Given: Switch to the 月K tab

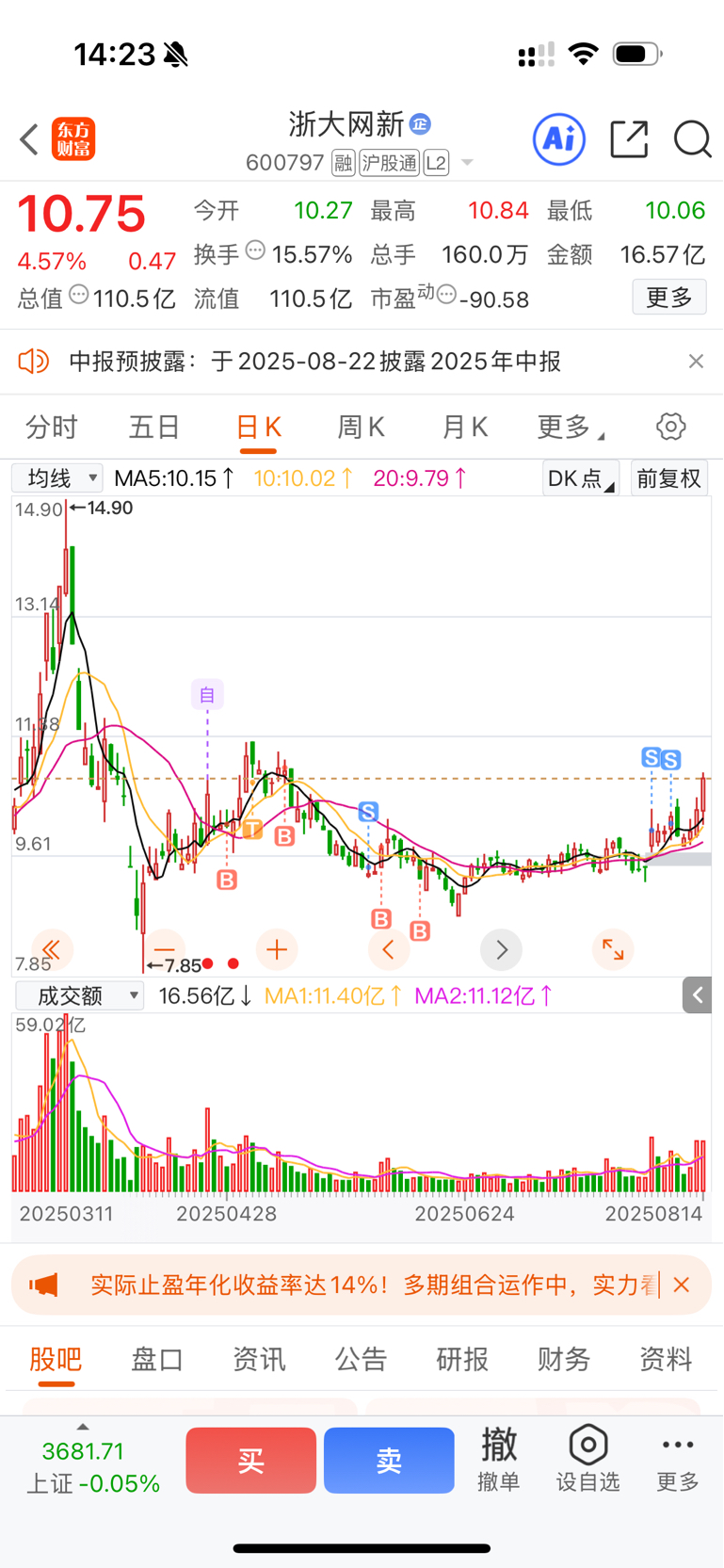Looking at the screenshot, I should (x=465, y=428).
